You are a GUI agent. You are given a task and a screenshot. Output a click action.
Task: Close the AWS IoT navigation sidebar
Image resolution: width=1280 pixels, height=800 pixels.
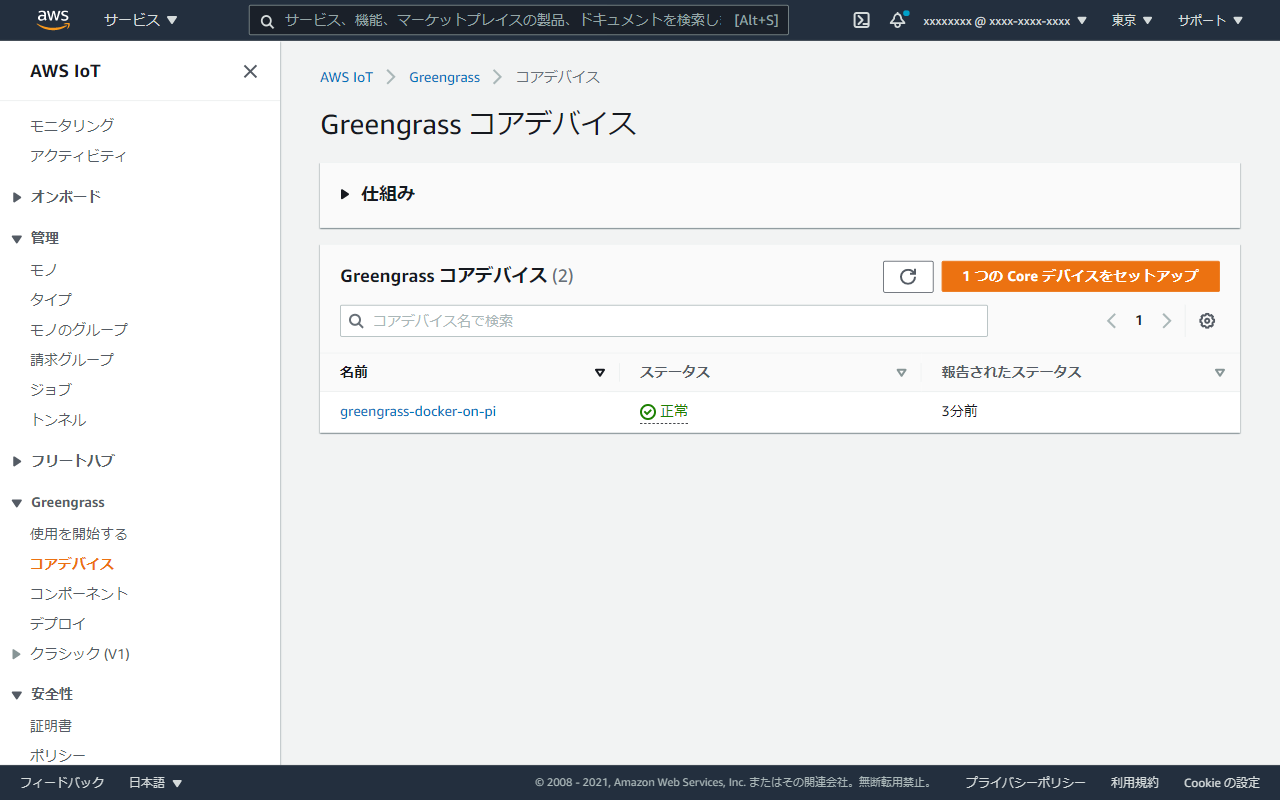[250, 71]
